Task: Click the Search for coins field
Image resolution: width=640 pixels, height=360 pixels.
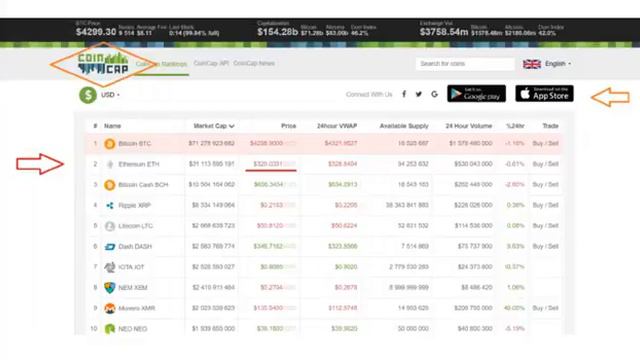Action: click(465, 64)
